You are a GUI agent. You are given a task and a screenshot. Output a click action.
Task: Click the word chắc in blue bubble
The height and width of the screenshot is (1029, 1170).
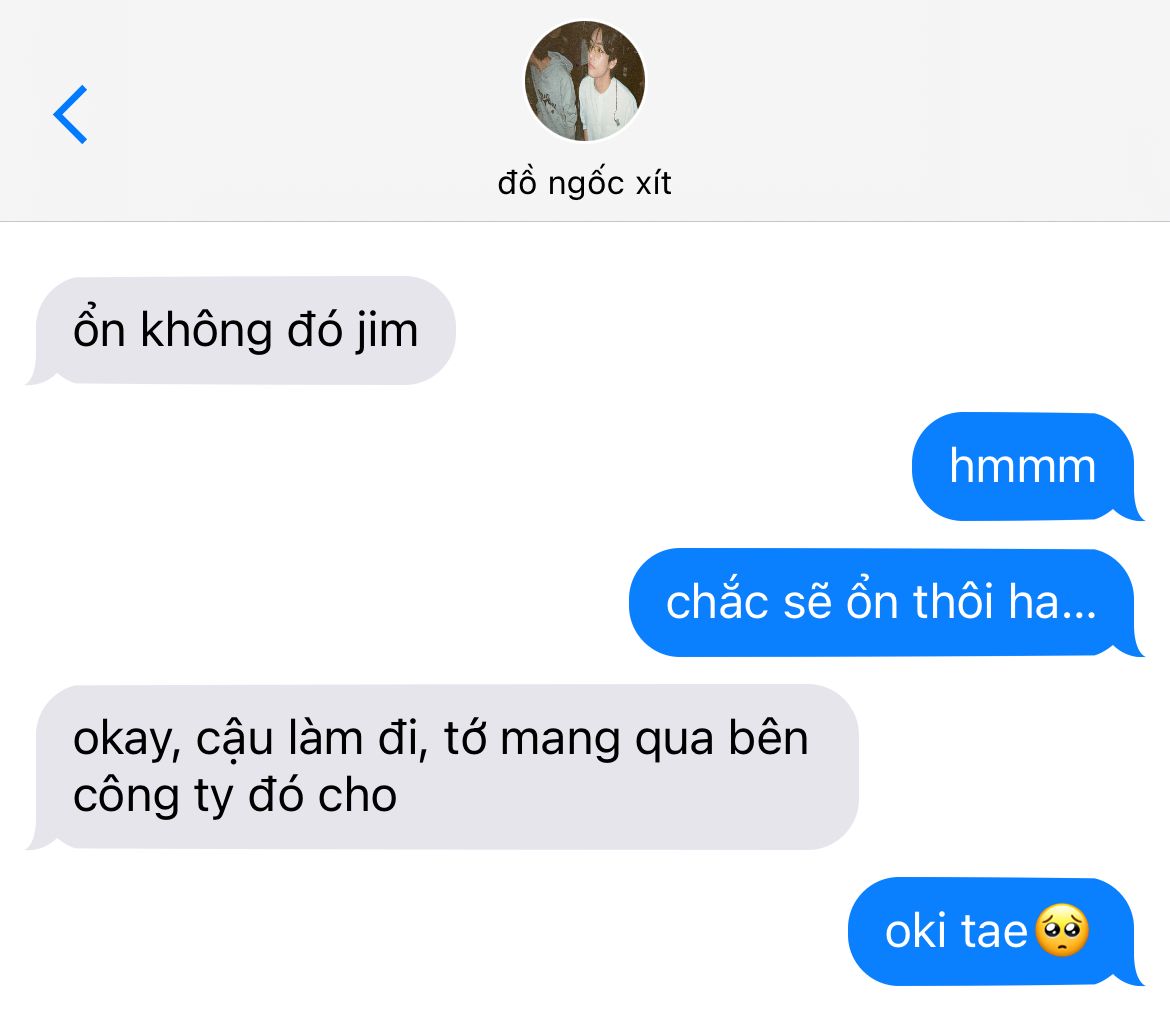click(x=717, y=601)
